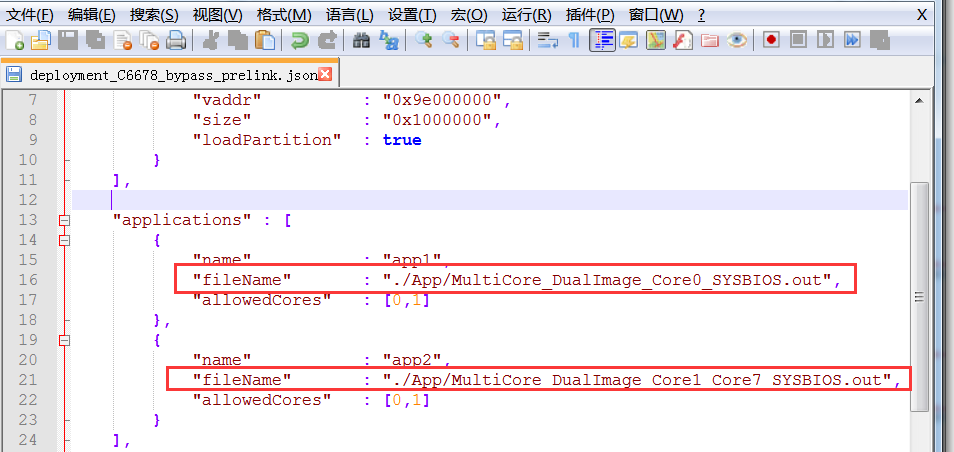The height and width of the screenshot is (452, 954).
Task: Toggle synchronized horizontal scrolling icon
Action: [x=513, y=41]
